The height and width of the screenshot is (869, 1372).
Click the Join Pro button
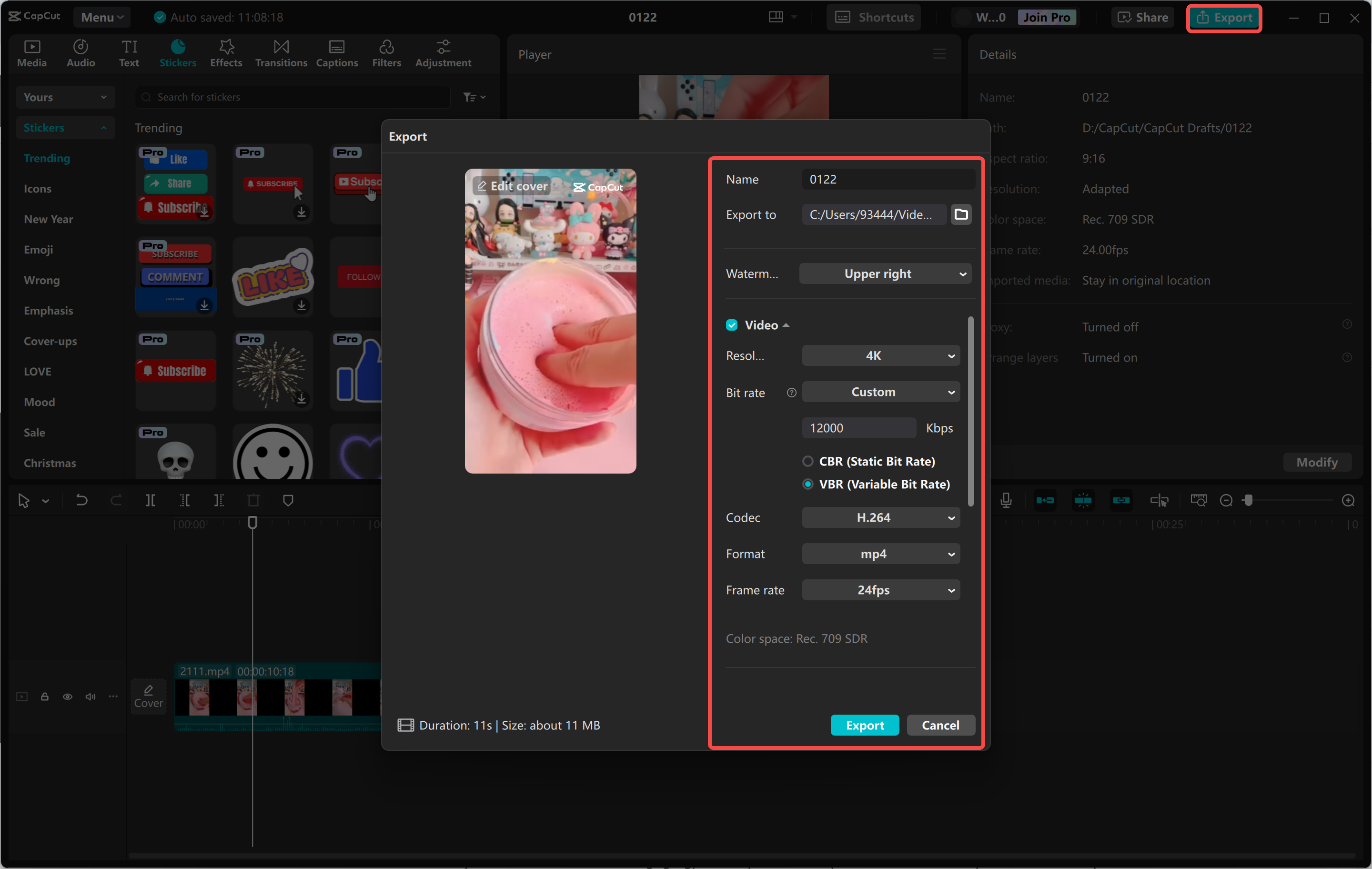tap(1047, 17)
